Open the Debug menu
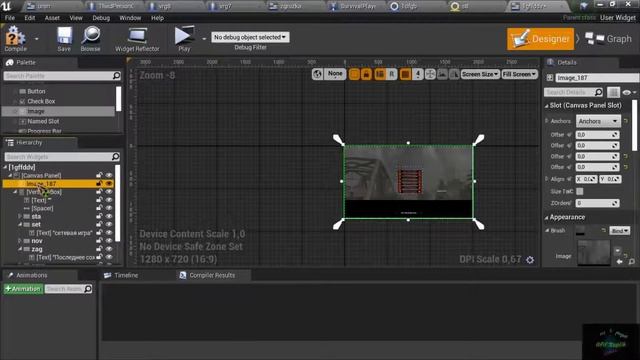Image resolution: width=640 pixels, height=360 pixels. coord(101,18)
